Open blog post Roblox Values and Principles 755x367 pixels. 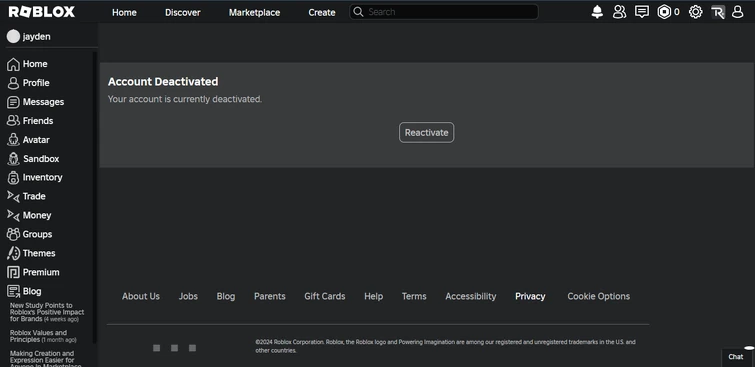[43, 336]
